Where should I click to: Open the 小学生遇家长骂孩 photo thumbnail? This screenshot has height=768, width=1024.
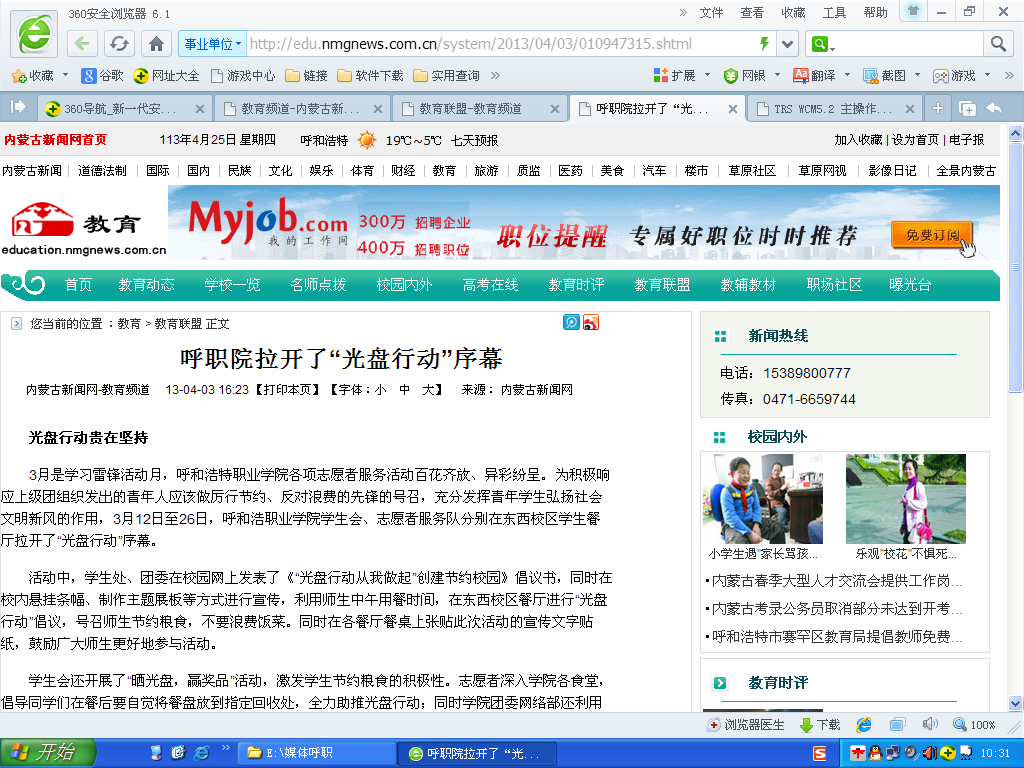pos(764,498)
